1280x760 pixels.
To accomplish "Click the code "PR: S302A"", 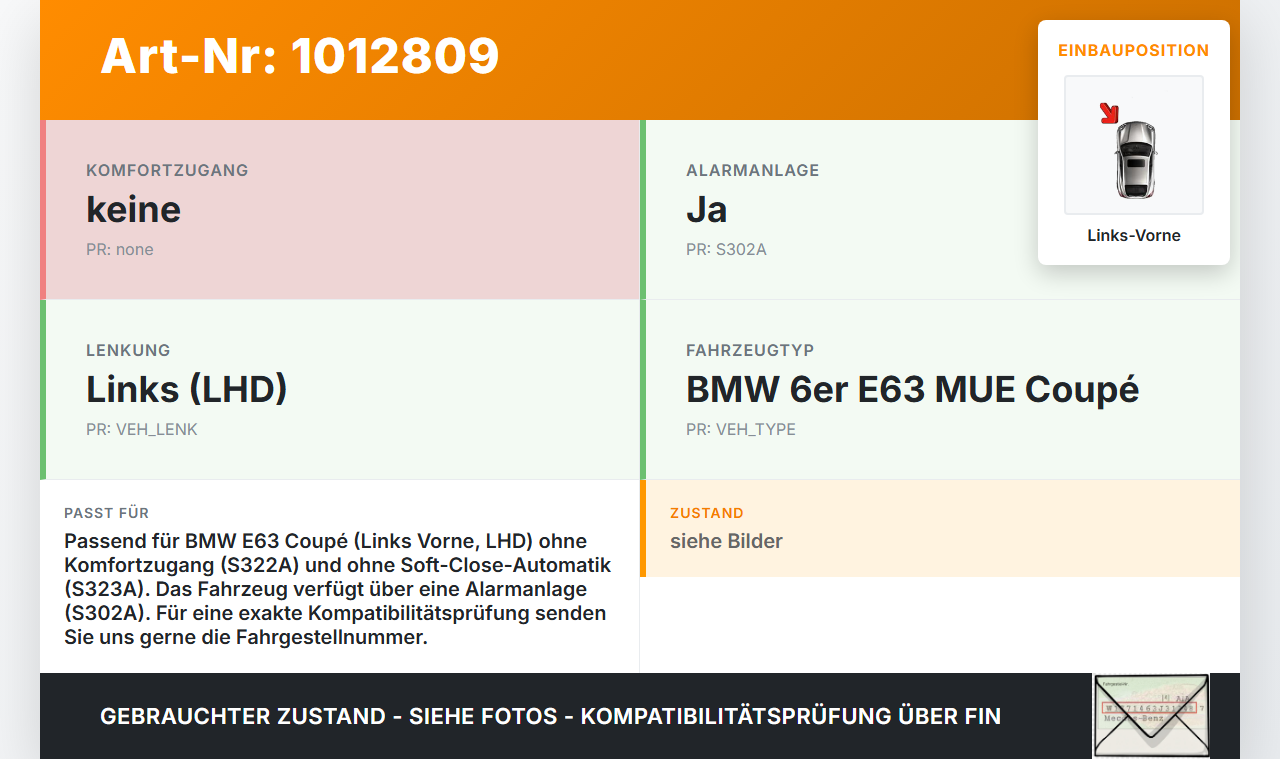I will pos(726,249).
